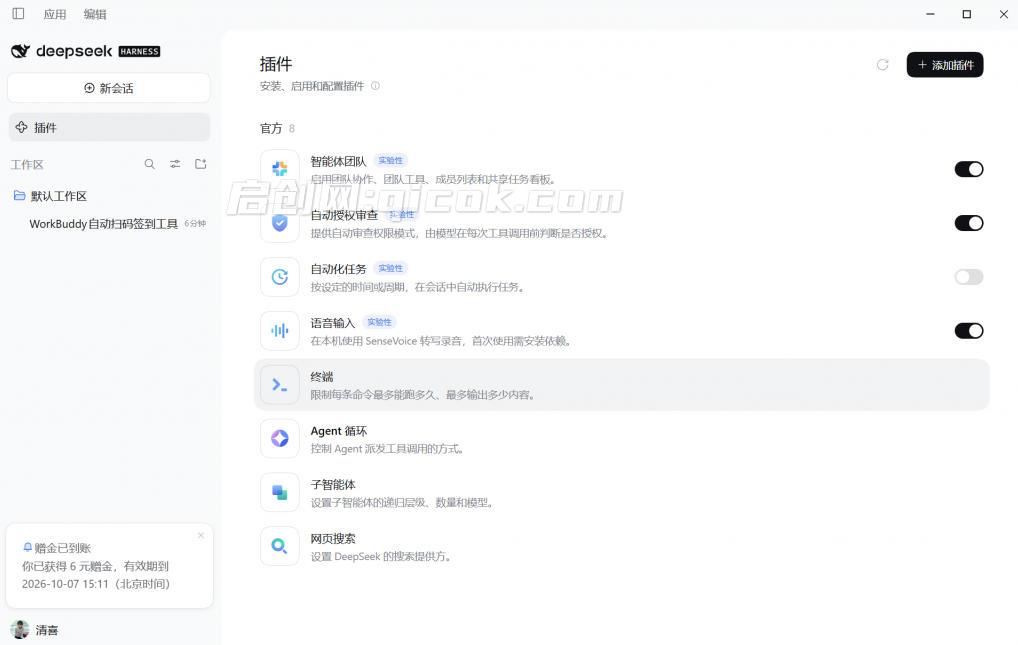This screenshot has width=1018, height=645.
Task: Click 添加插件 button
Action: pyautogui.click(x=945, y=64)
